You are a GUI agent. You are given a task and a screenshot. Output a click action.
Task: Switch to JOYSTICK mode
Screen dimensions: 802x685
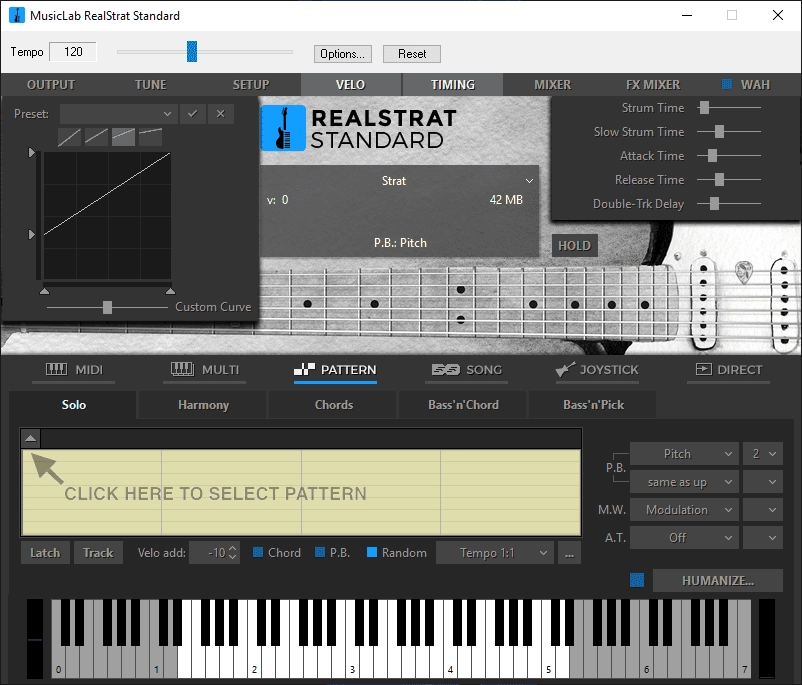[597, 370]
